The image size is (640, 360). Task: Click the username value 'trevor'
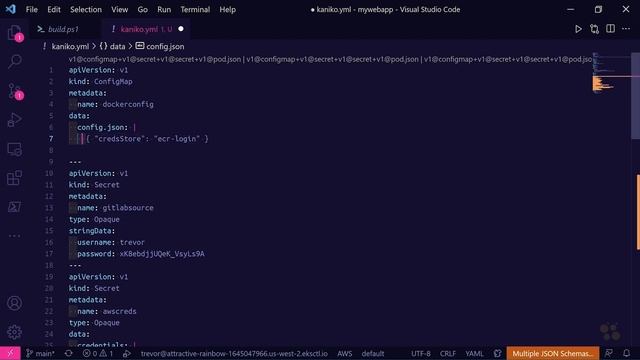(132, 242)
